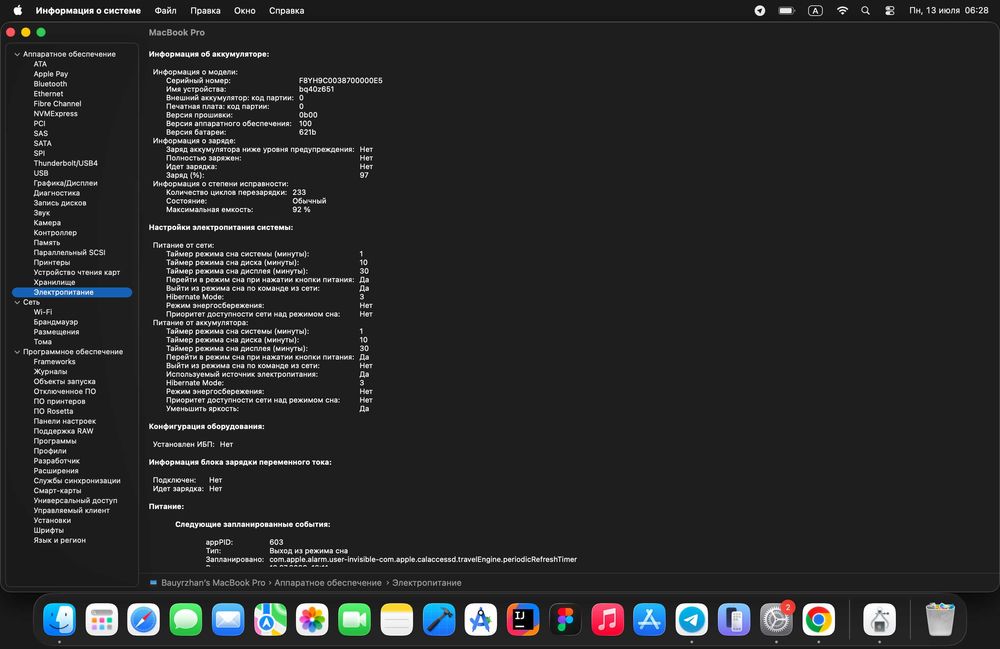Viewport: 1000px width, 649px height.
Task: Open the Trash in the Dock
Action: (x=940, y=619)
